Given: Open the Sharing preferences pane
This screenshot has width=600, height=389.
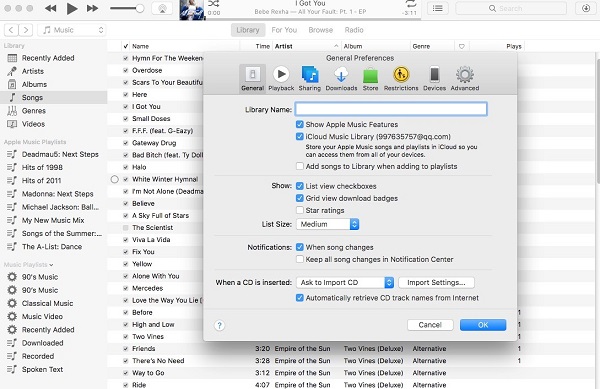Looking at the screenshot, I should 310,78.
